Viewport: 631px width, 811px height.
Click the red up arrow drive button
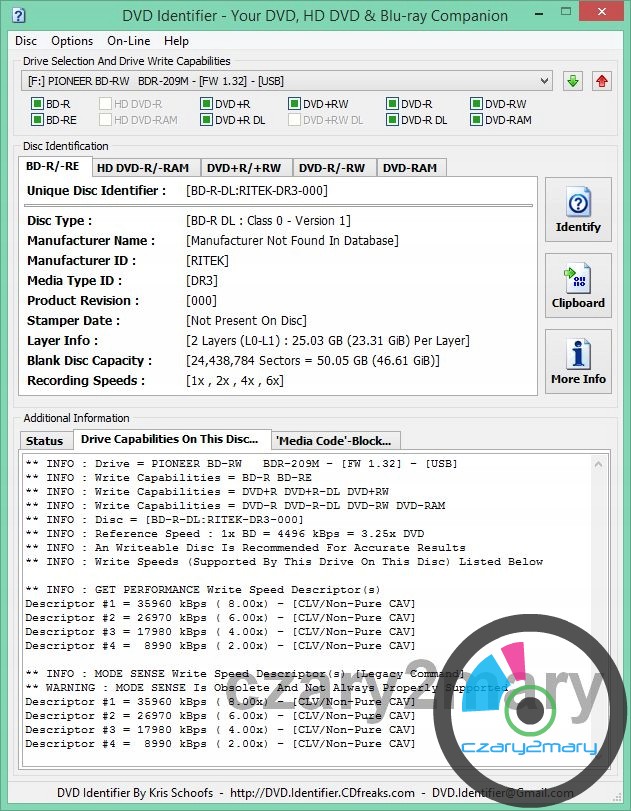pos(601,81)
